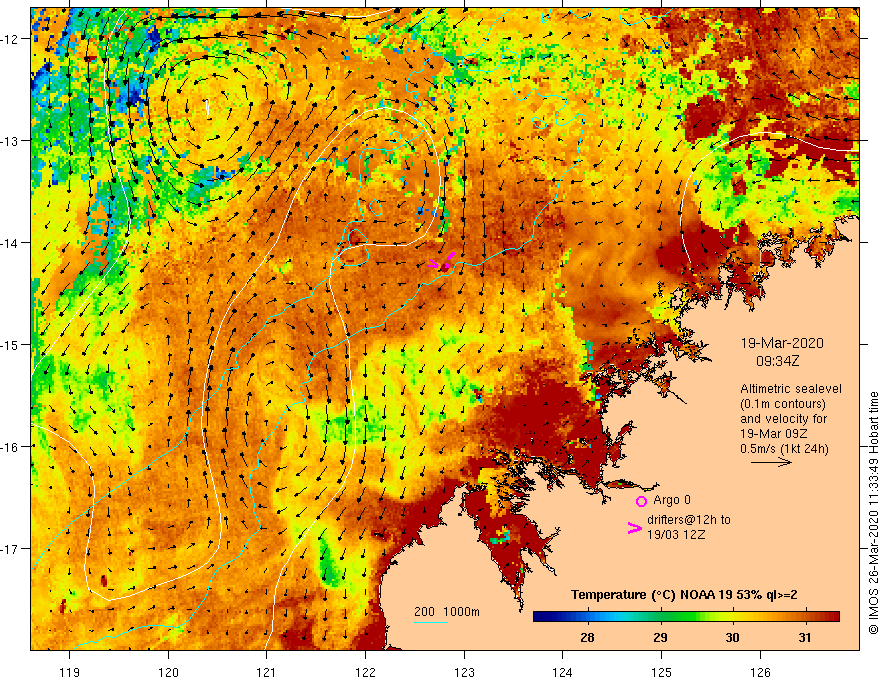Click the longitude axis label 122

point(365,672)
